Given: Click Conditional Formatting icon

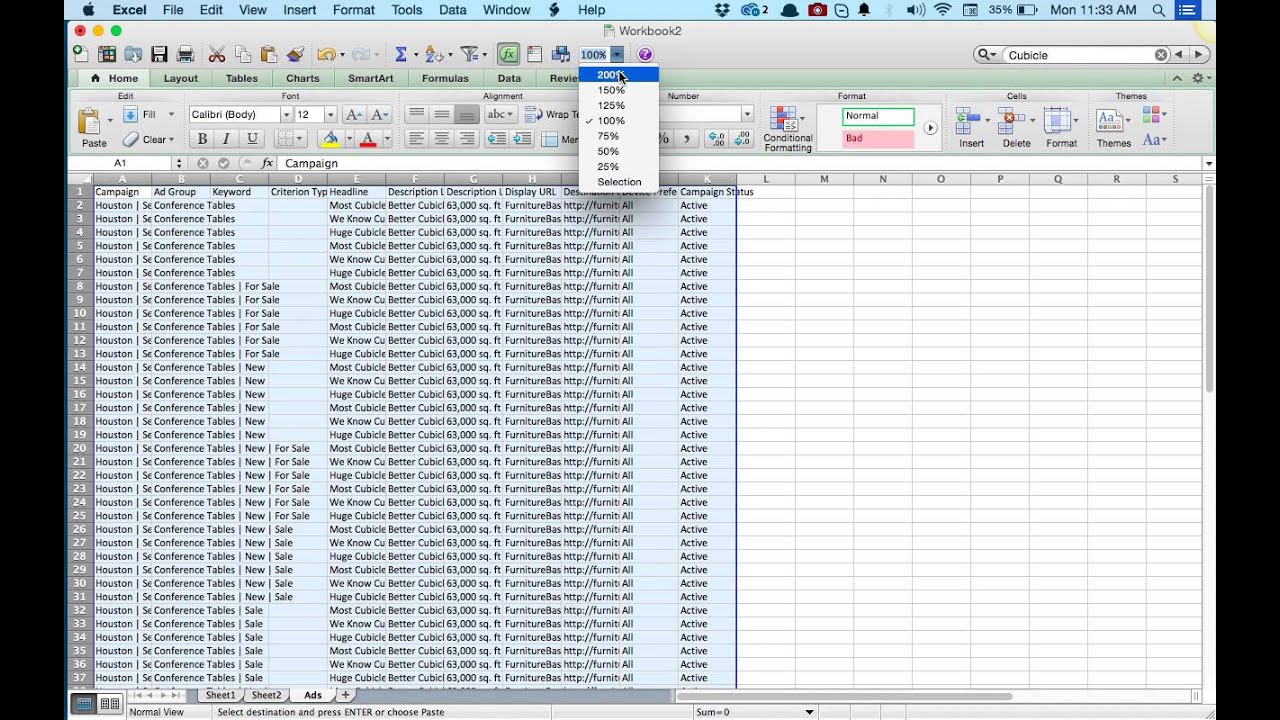Looking at the screenshot, I should pyautogui.click(x=788, y=128).
